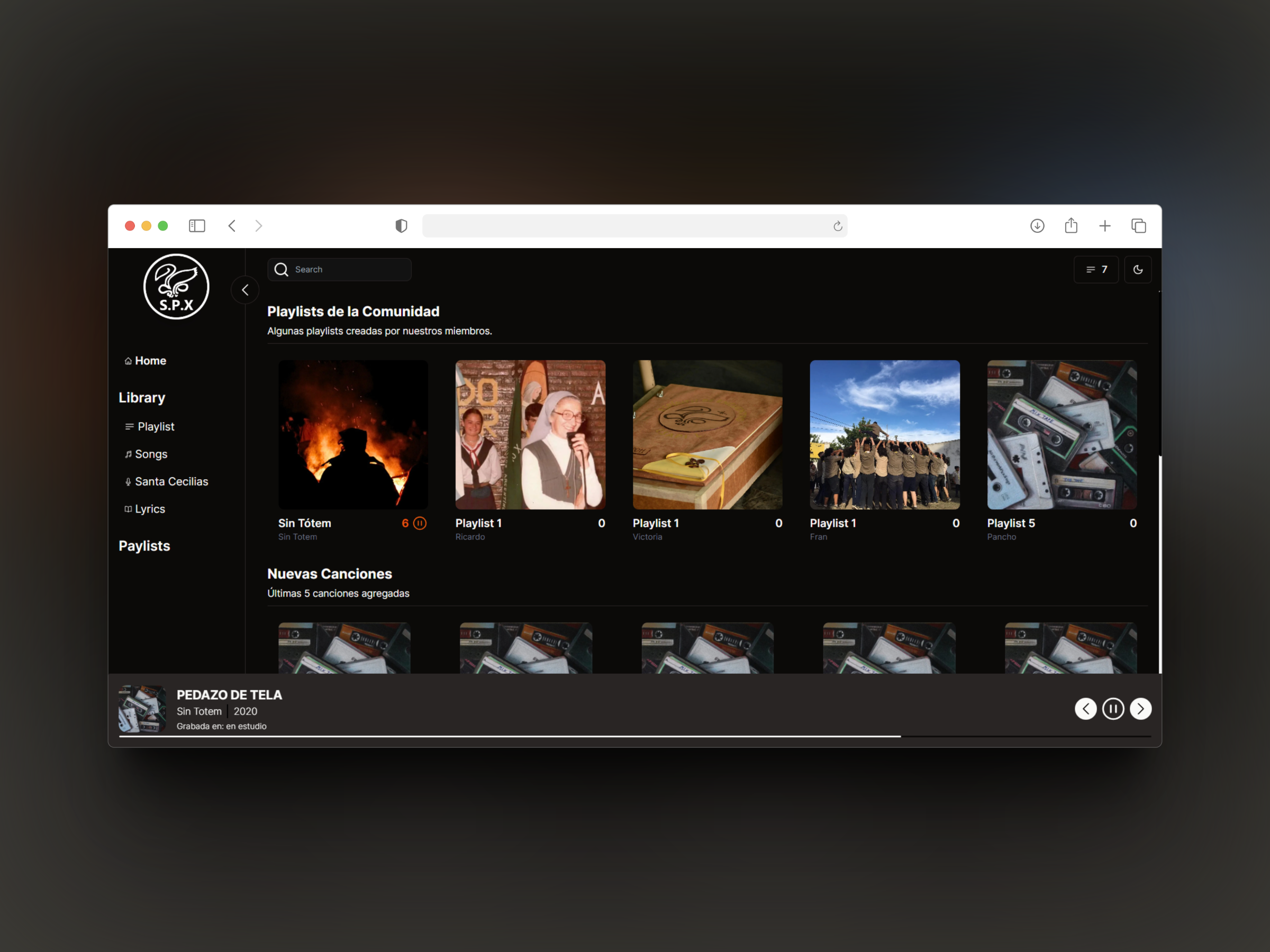Pause the current song in player

(x=1113, y=709)
